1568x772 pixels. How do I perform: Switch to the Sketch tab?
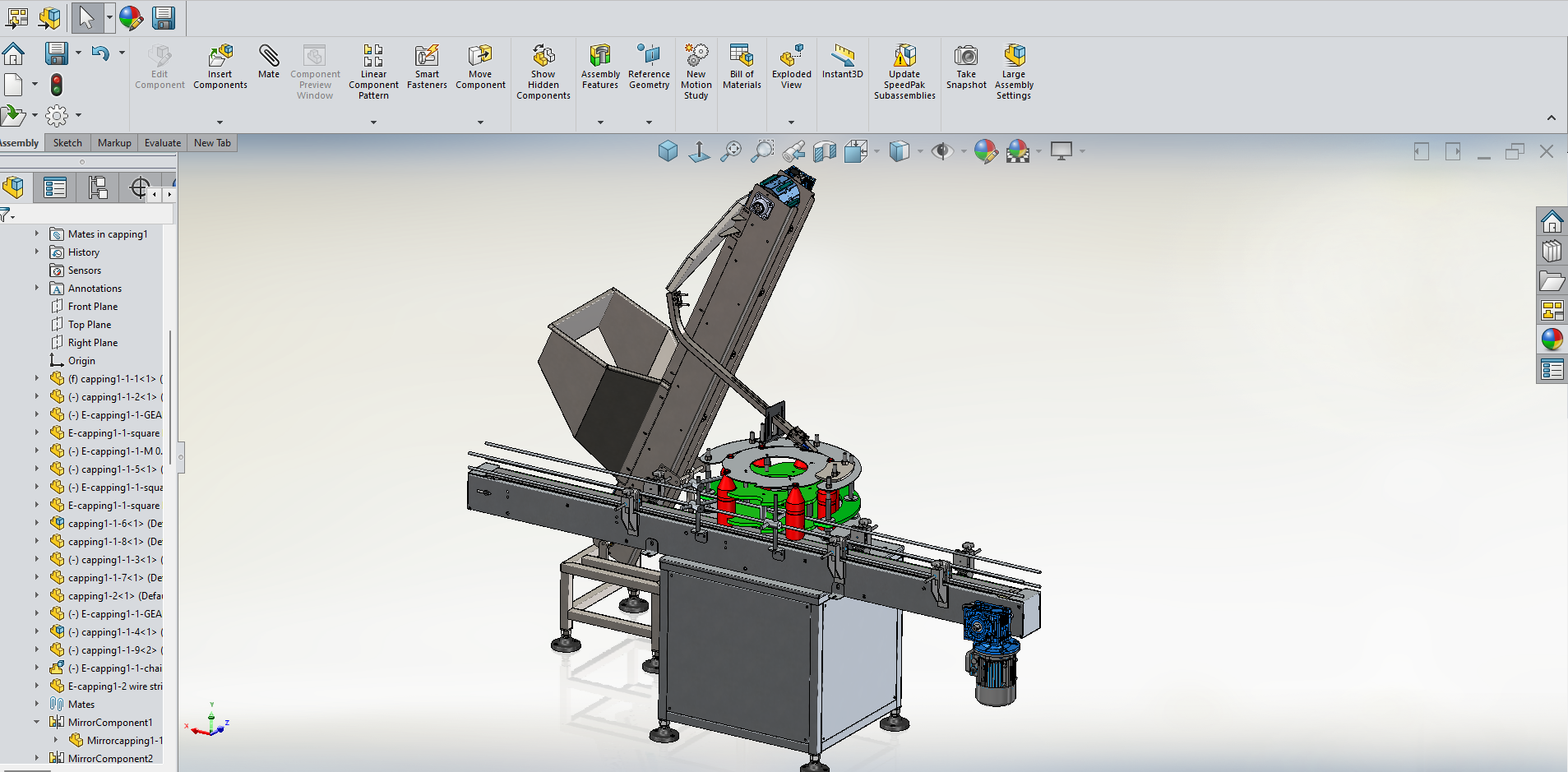click(x=67, y=143)
